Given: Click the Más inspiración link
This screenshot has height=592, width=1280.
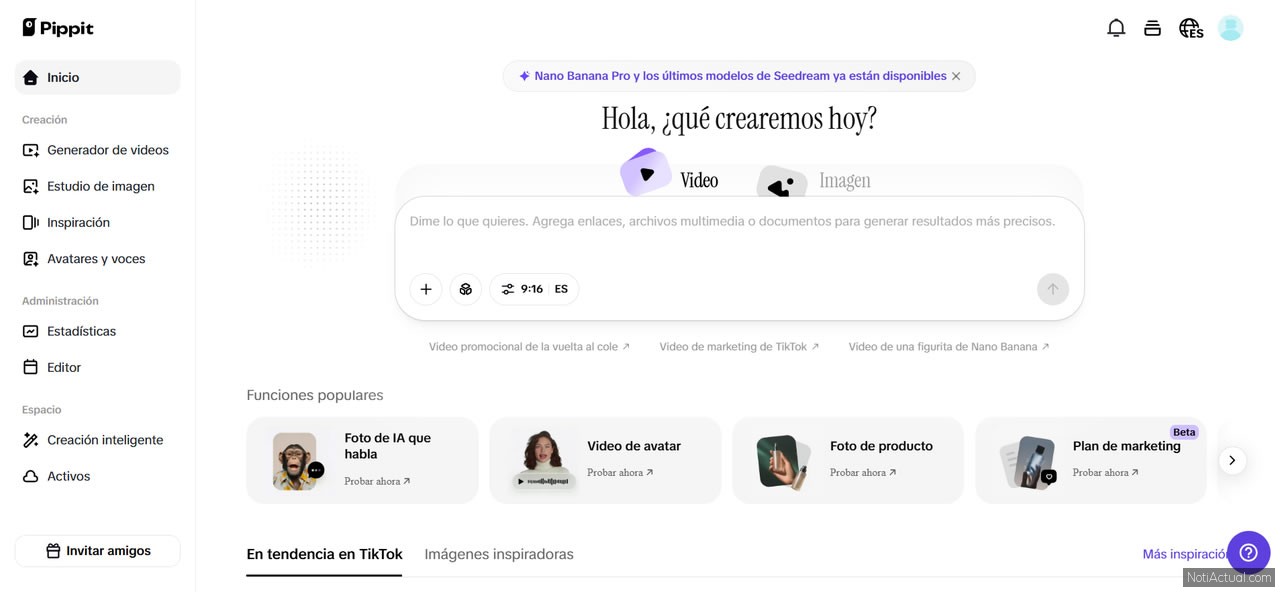Looking at the screenshot, I should coord(1185,554).
